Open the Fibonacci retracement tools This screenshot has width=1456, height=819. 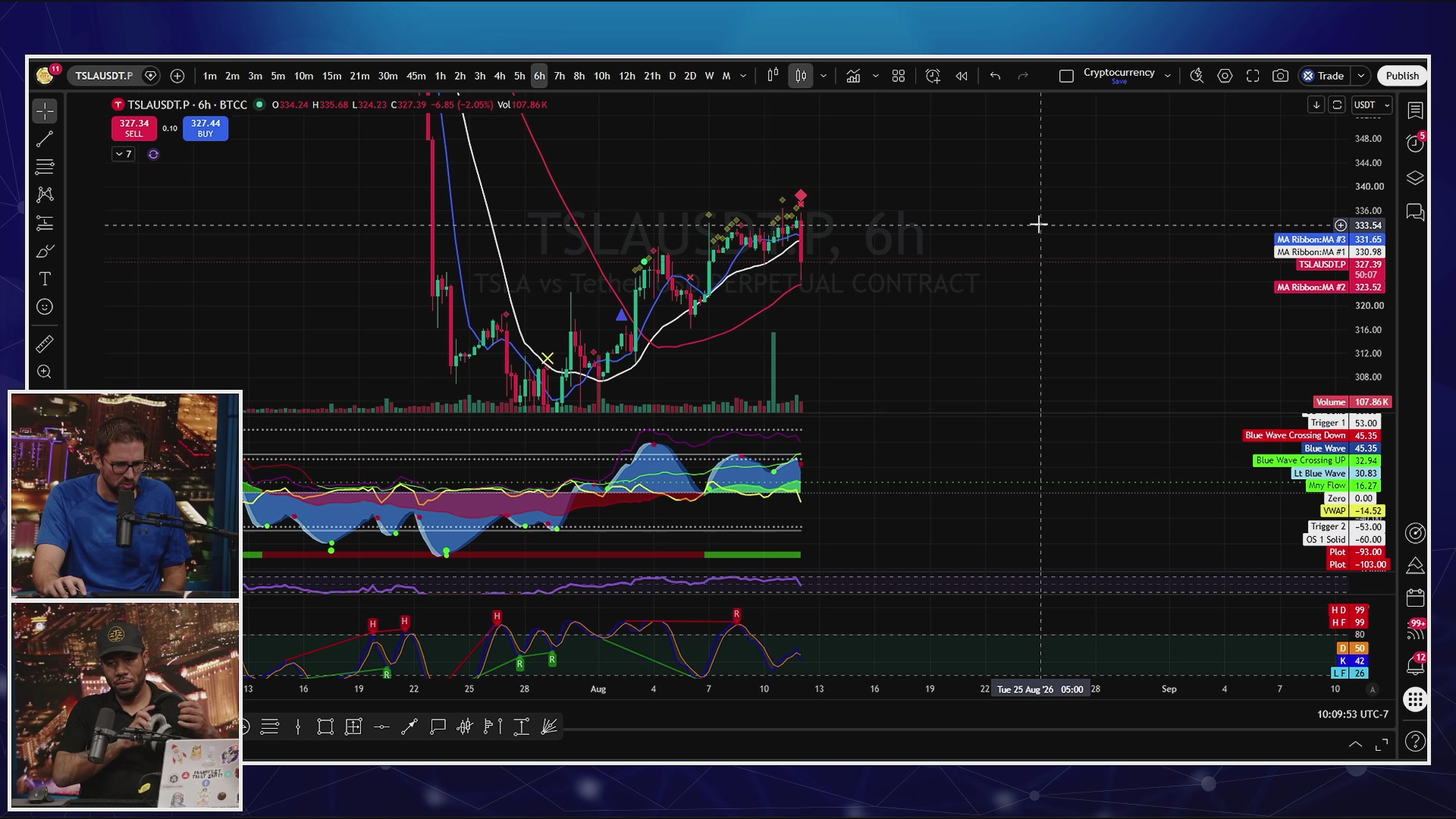[45, 167]
